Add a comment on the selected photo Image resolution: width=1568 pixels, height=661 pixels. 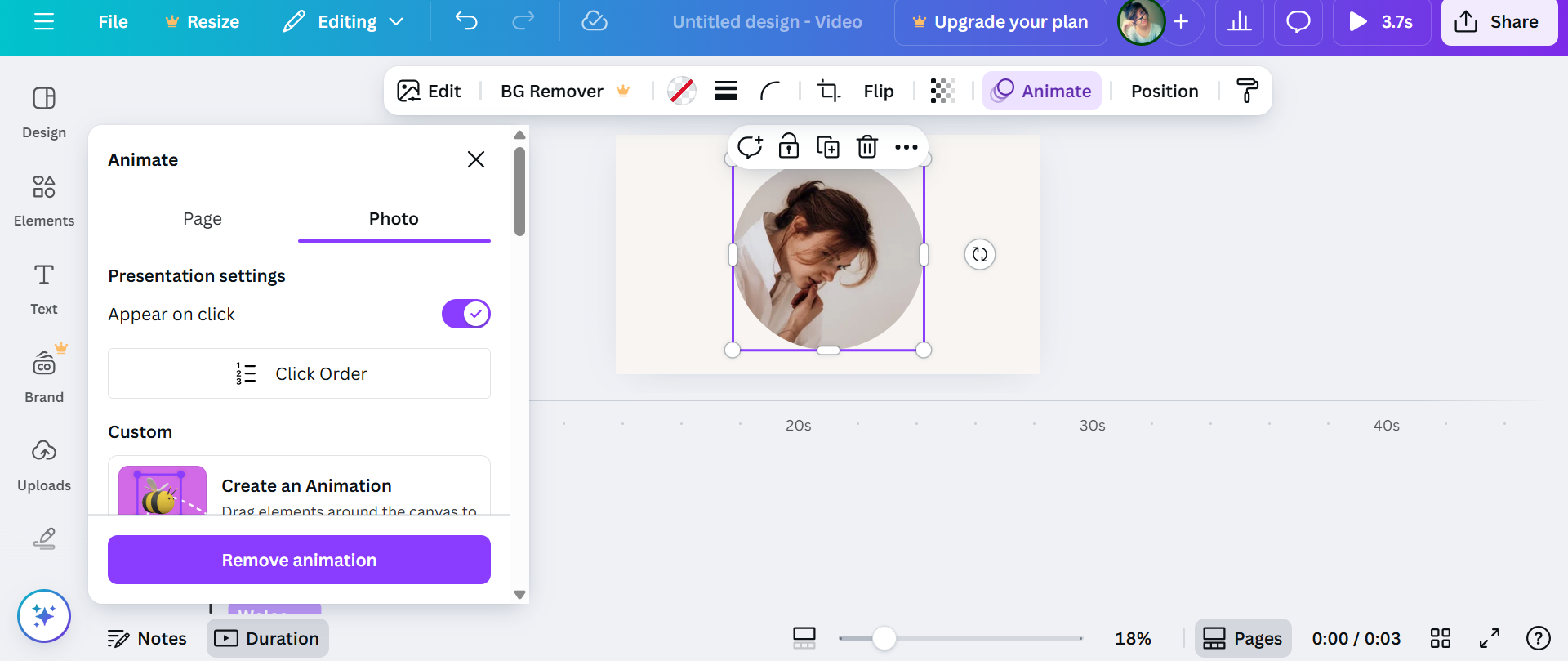coord(750,147)
